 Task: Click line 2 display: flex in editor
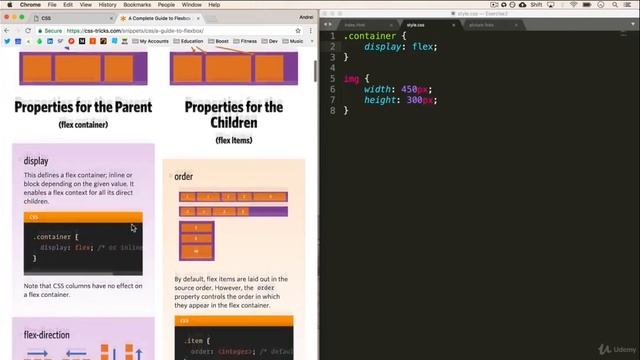tap(400, 47)
